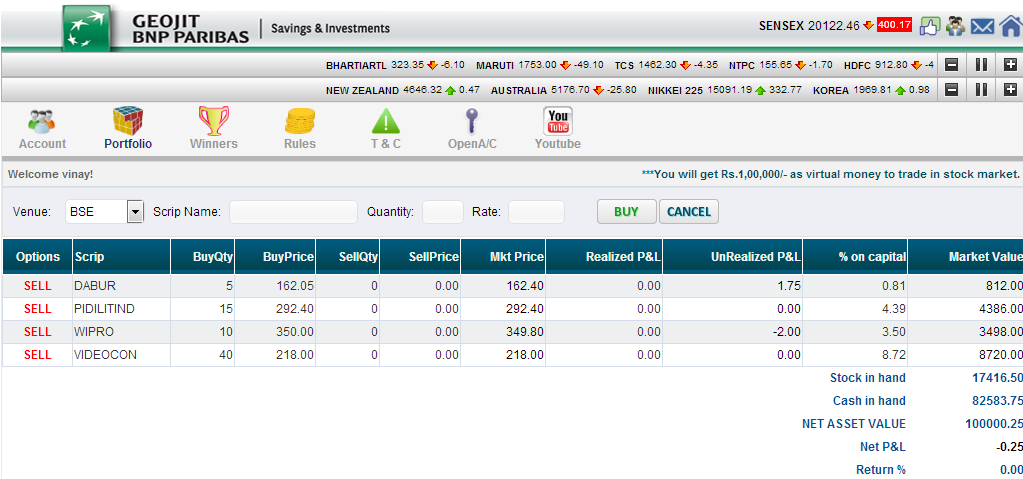Click BHARTIARTL in the ticker

(357, 65)
